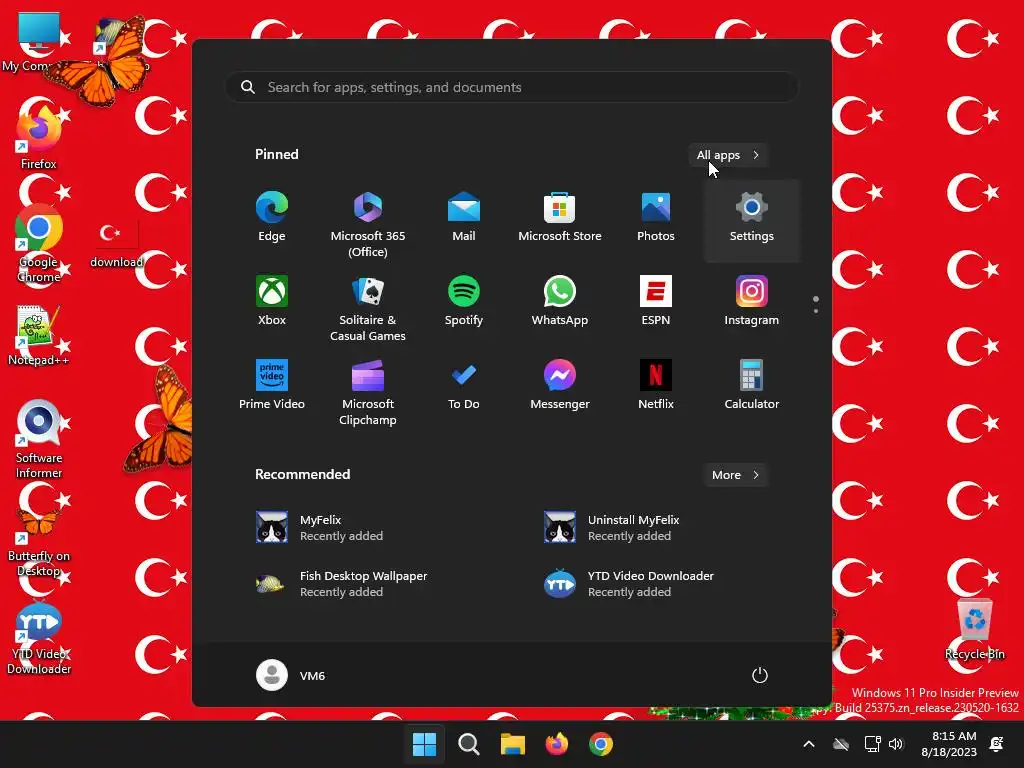Launch the To Do app

[x=464, y=387]
